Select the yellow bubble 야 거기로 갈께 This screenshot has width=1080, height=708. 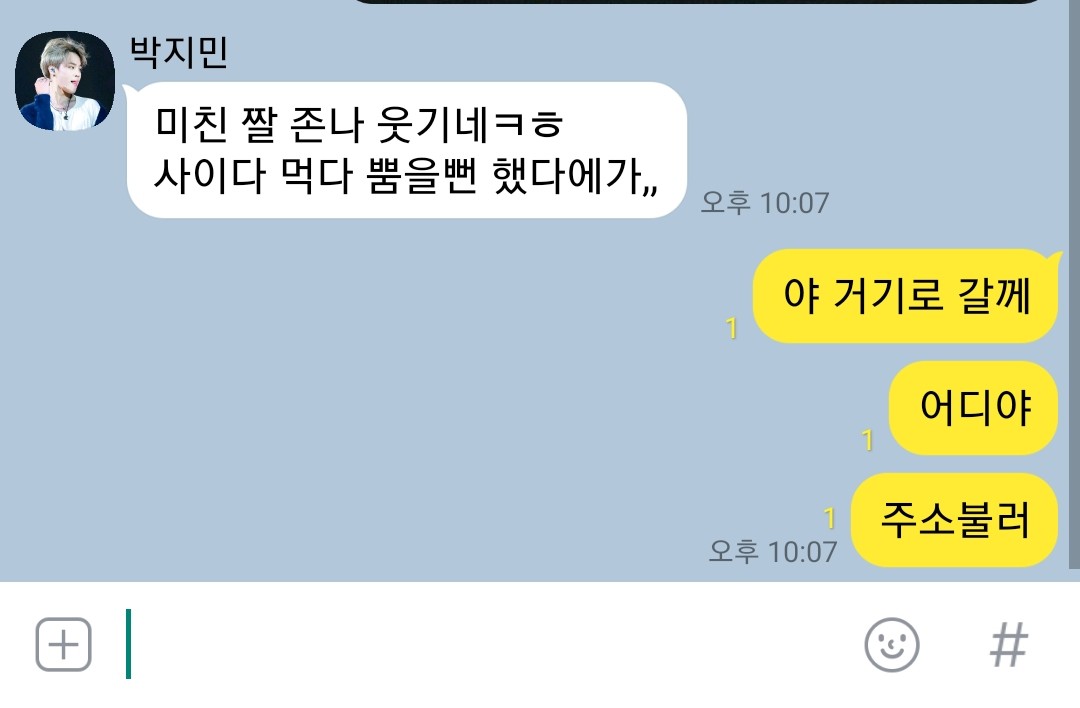click(x=906, y=296)
